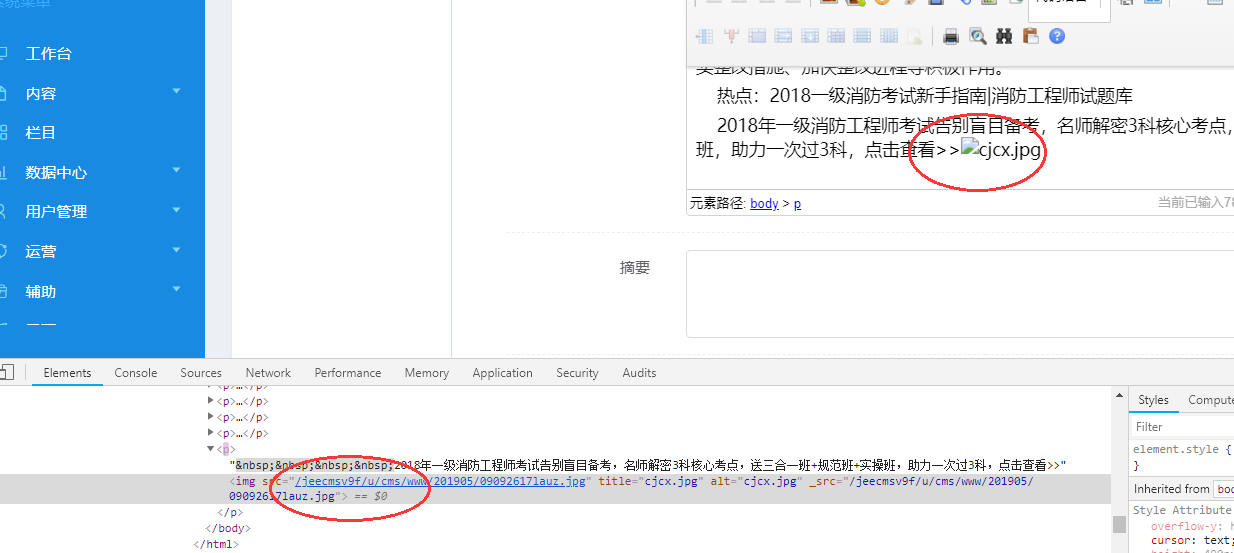
Task: Click the Print icon in editor toolbar
Action: click(x=951, y=36)
